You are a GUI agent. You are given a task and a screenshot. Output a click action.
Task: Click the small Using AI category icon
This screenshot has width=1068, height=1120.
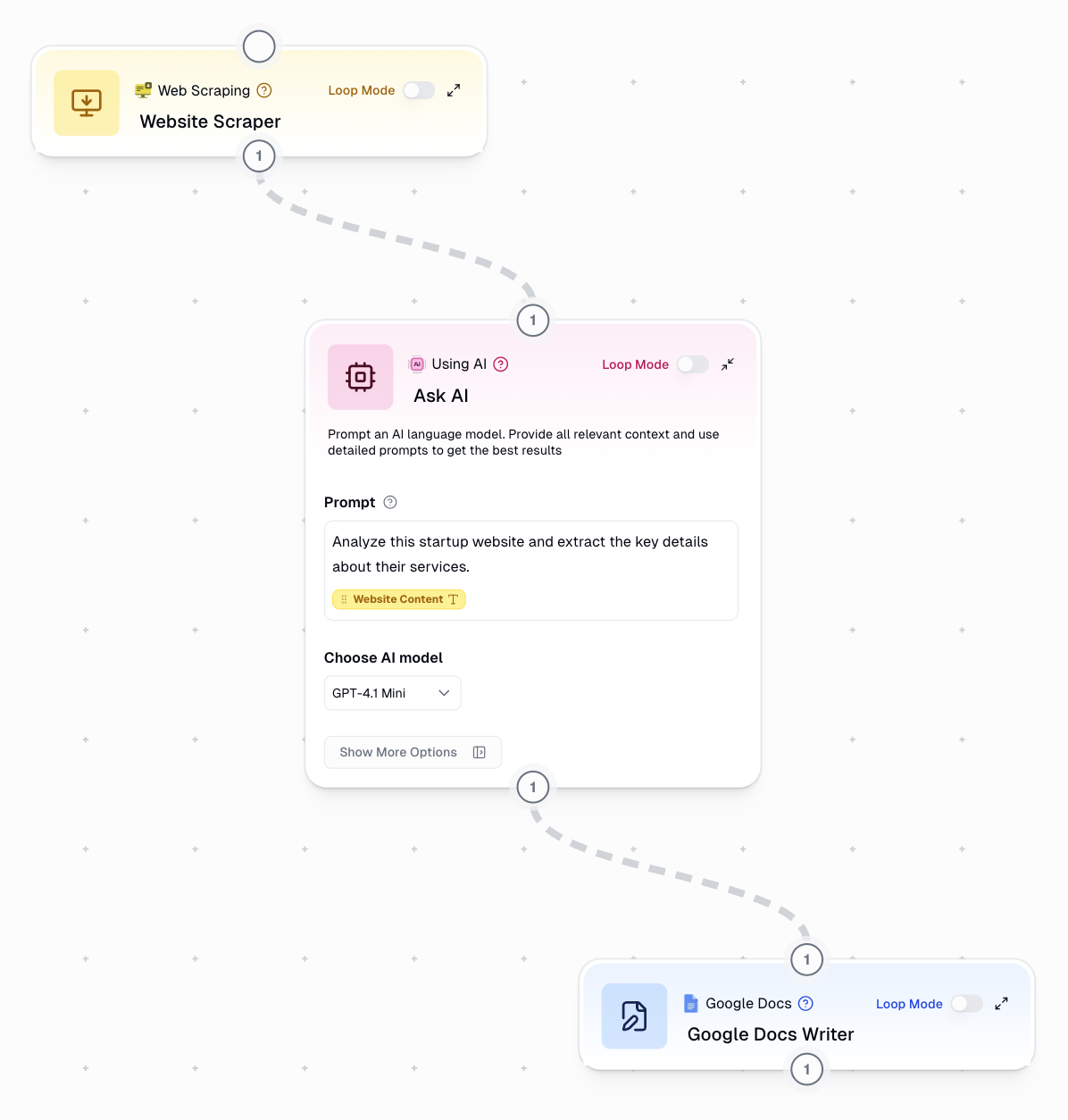click(417, 364)
